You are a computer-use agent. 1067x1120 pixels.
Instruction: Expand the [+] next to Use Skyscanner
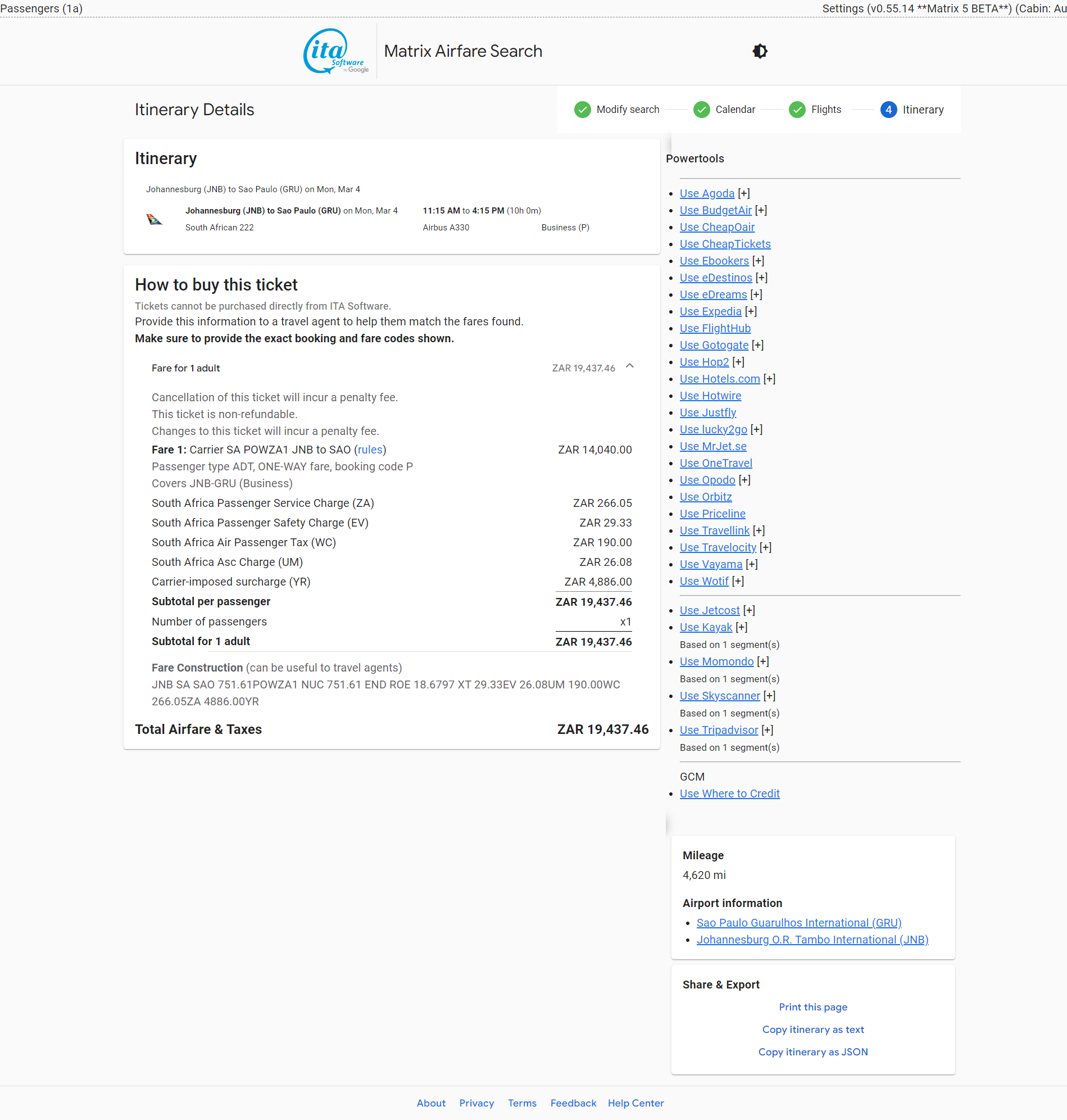pyautogui.click(x=769, y=696)
